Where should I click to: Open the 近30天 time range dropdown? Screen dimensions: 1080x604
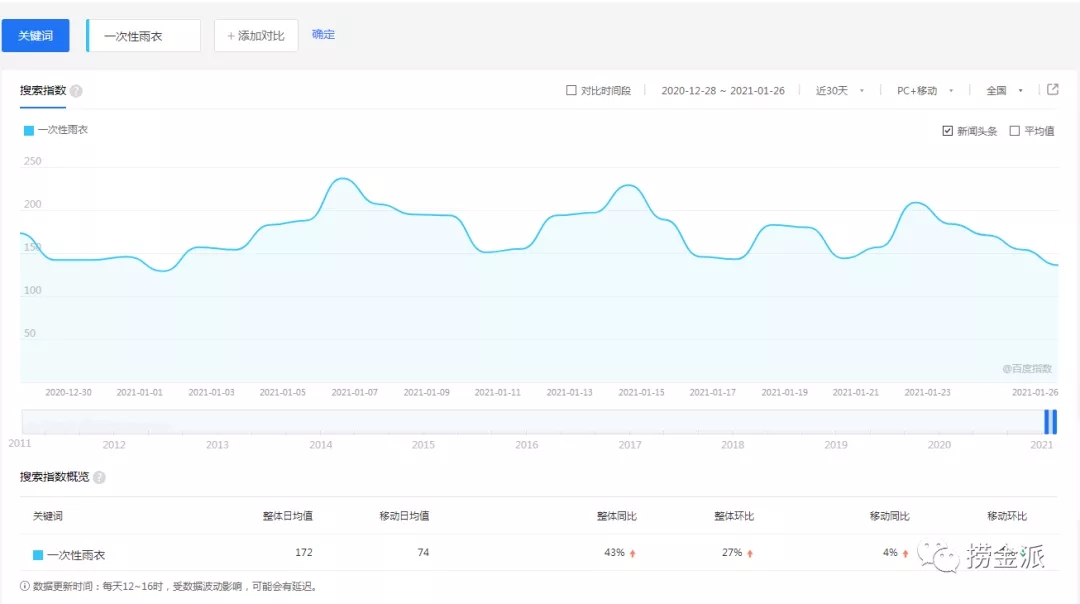coord(839,91)
